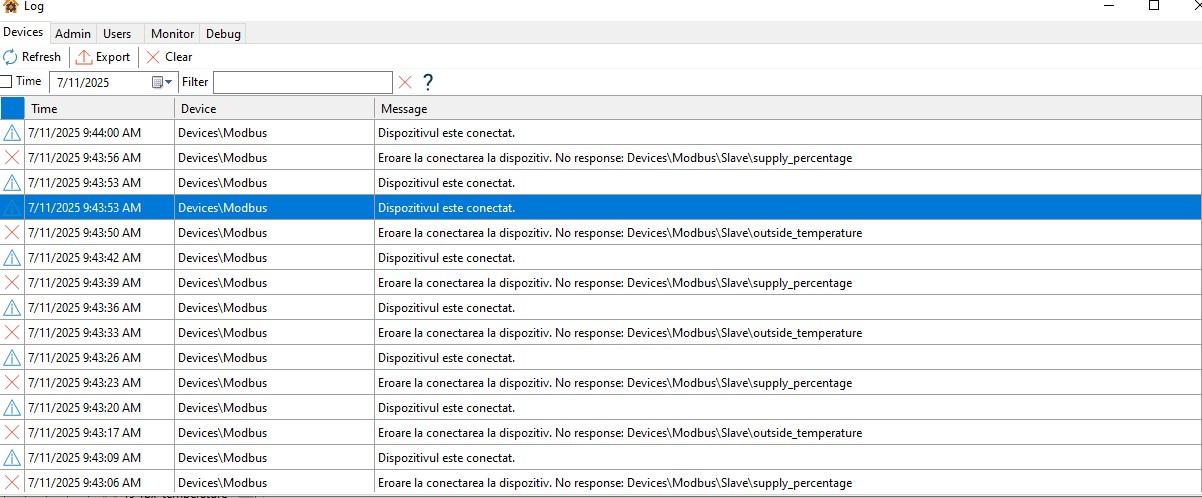Click the Export icon in the toolbar
The height and width of the screenshot is (498, 1202).
tap(84, 57)
